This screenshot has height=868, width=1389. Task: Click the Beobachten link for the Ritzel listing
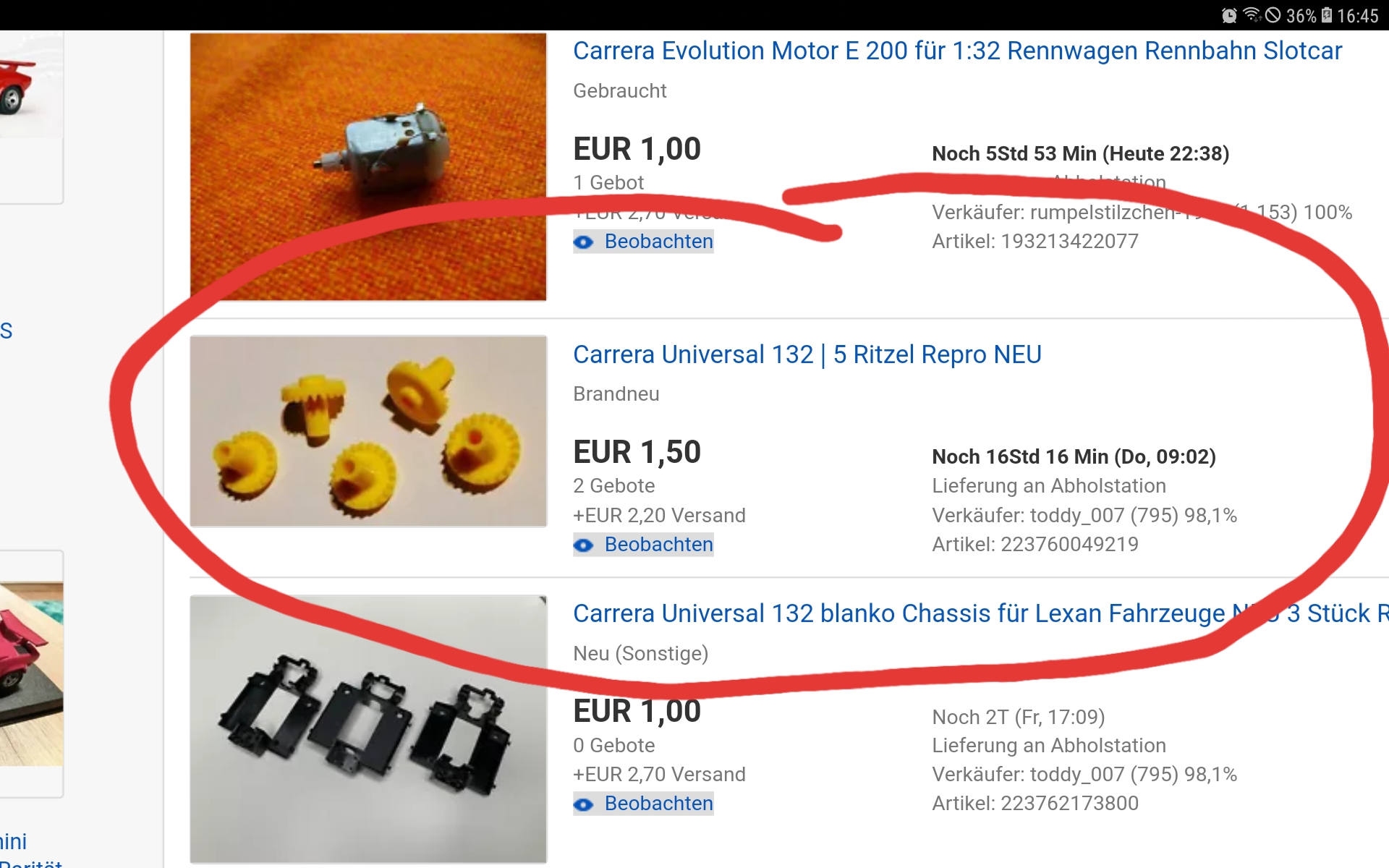[x=658, y=545]
